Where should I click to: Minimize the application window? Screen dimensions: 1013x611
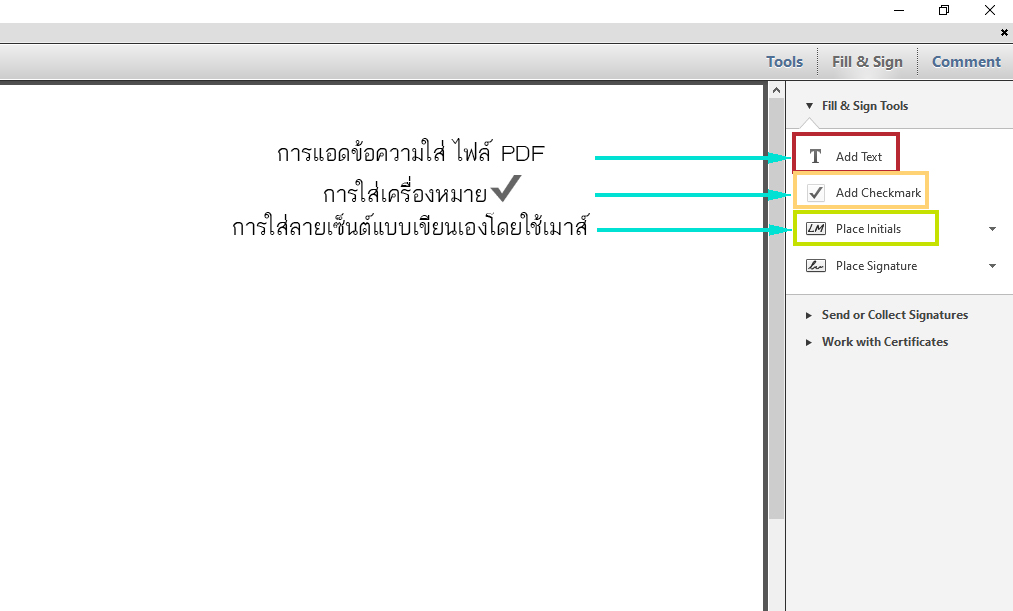pyautogui.click(x=897, y=10)
